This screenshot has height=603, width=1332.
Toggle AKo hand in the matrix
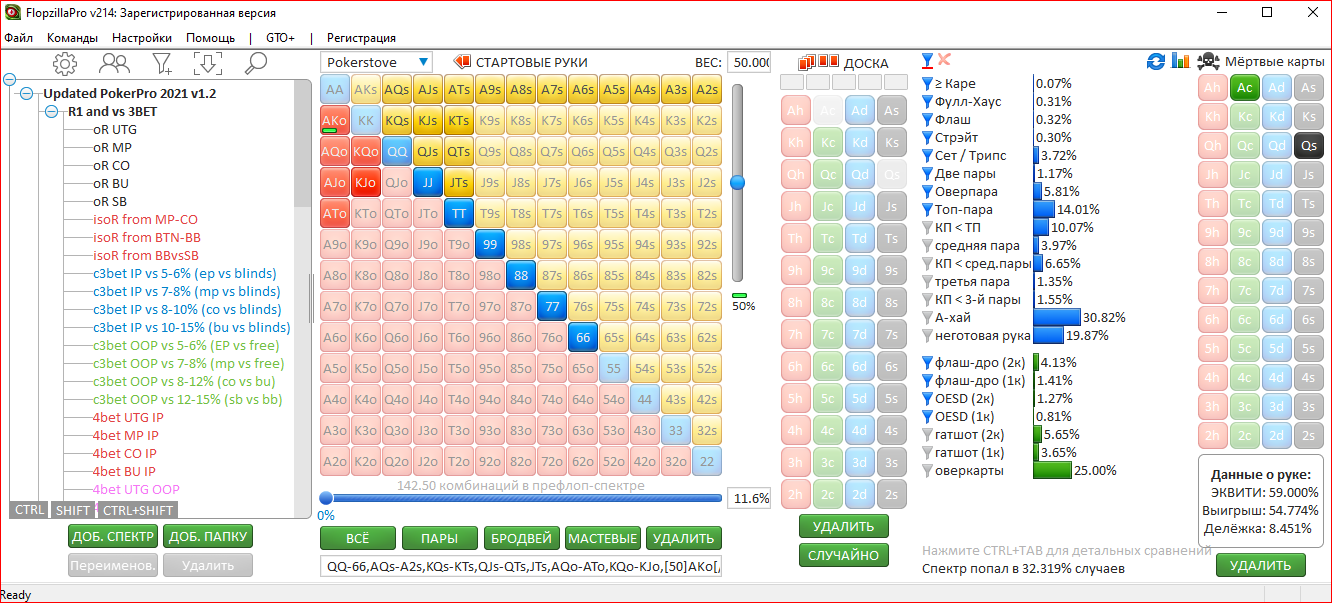tap(335, 120)
